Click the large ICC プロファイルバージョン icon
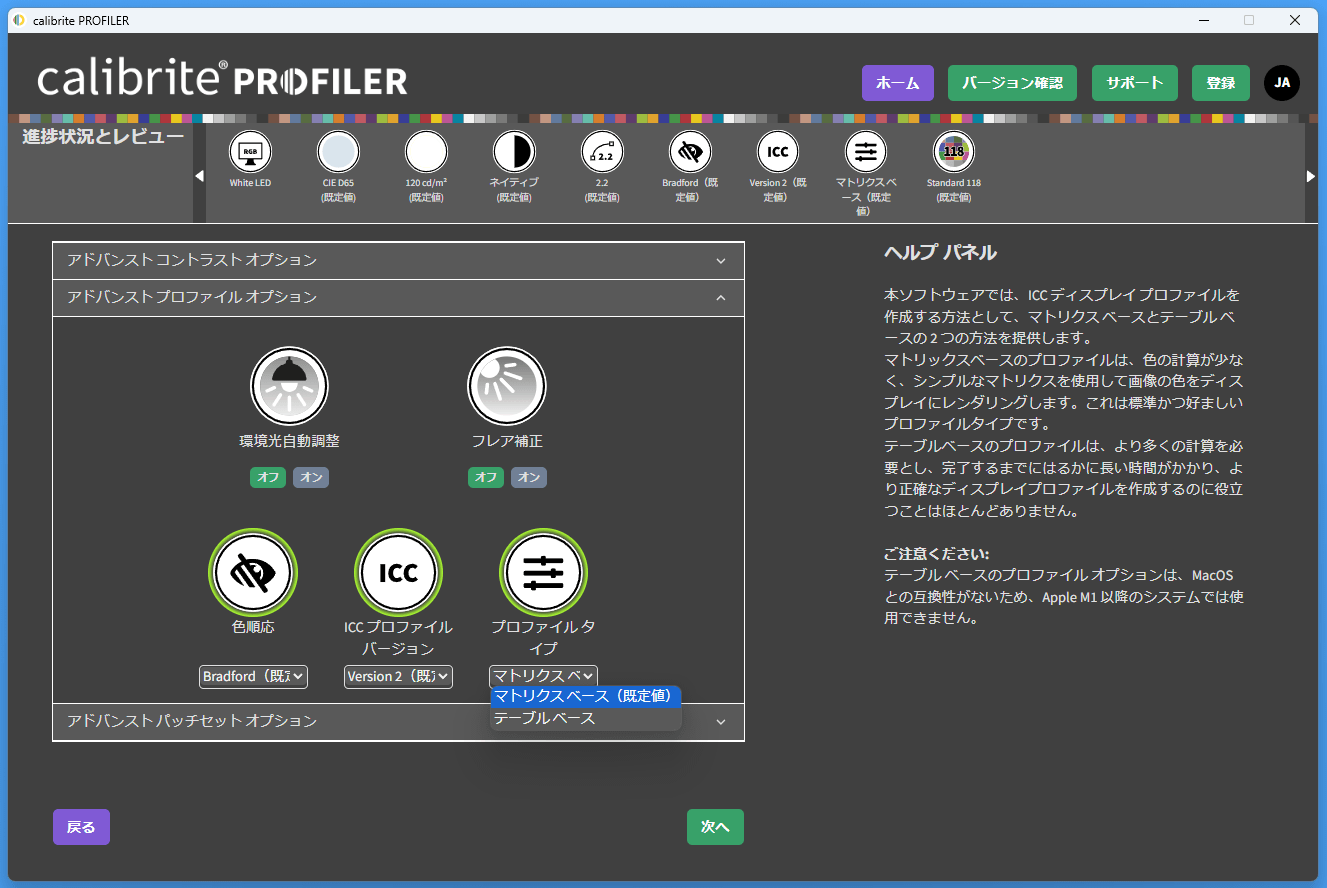This screenshot has width=1327, height=888. [x=398, y=572]
